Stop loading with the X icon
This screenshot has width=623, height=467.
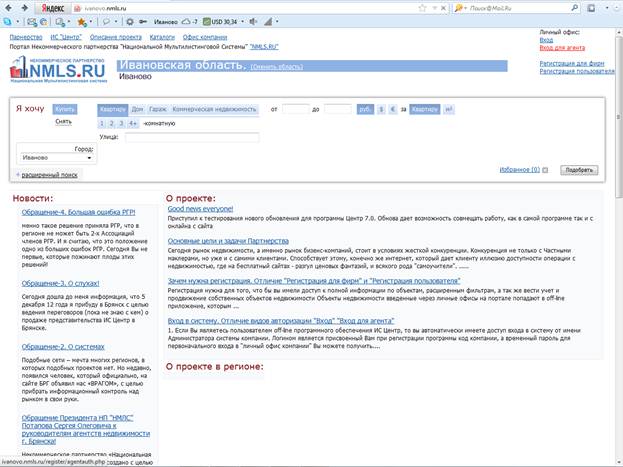pos(444,8)
